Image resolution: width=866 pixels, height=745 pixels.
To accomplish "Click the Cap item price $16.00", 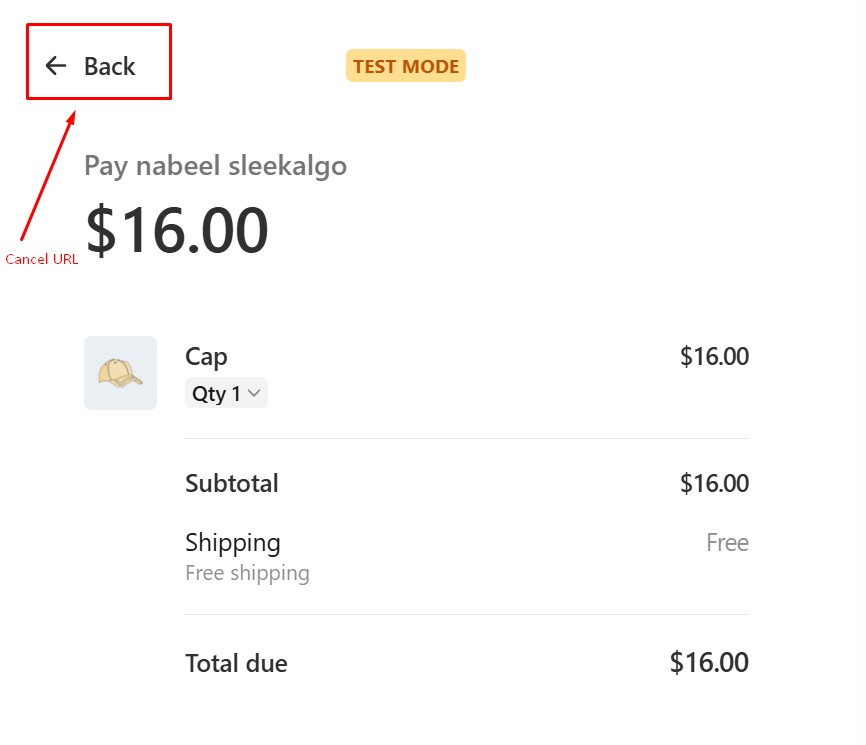I will [714, 357].
